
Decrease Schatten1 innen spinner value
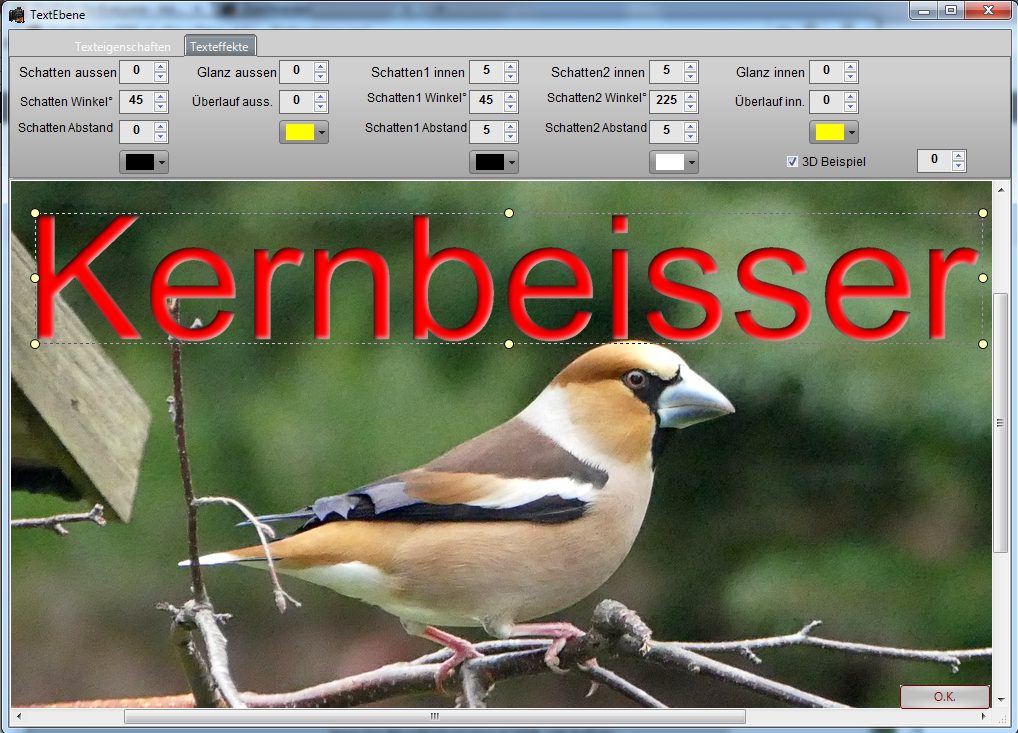pyautogui.click(x=511, y=77)
